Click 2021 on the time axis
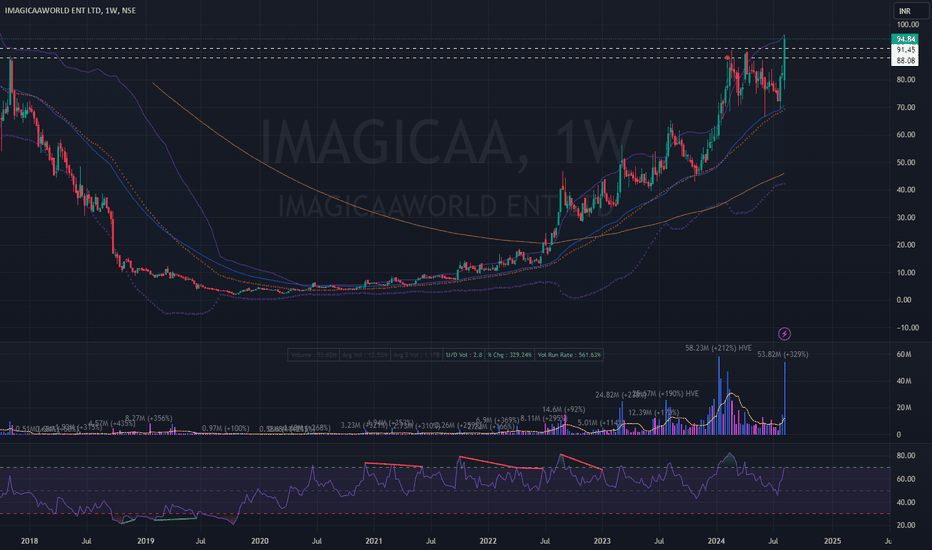The image size is (932, 550). [x=374, y=541]
